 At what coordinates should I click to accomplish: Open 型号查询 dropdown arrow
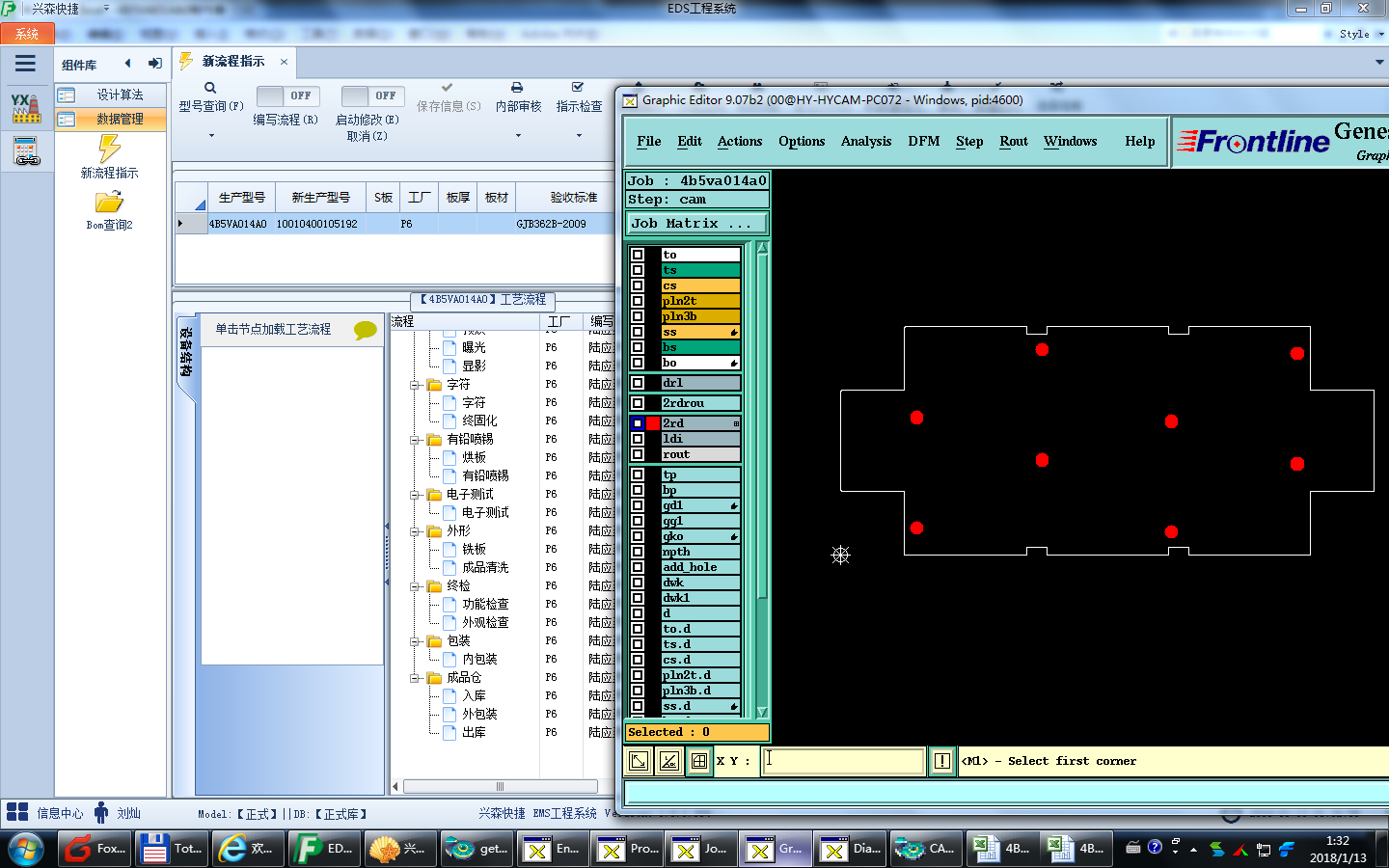[211, 136]
